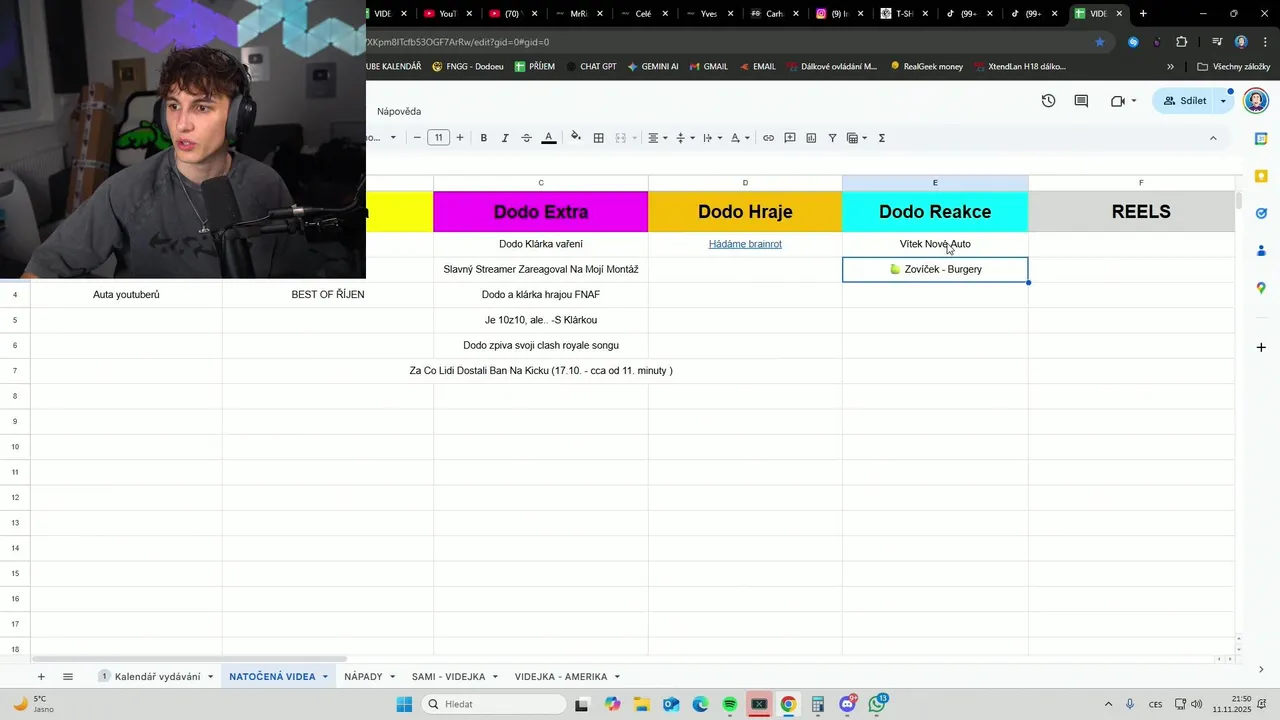Increase font size with plus button
Screen dimensions: 1280x720
click(460, 138)
